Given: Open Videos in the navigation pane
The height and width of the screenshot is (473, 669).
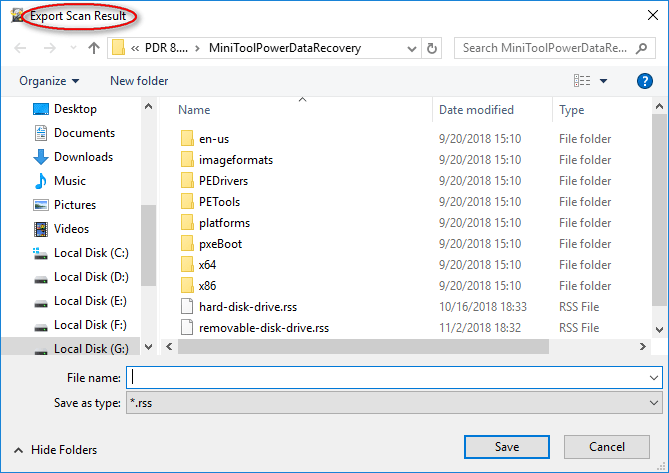Looking at the screenshot, I should [x=71, y=229].
